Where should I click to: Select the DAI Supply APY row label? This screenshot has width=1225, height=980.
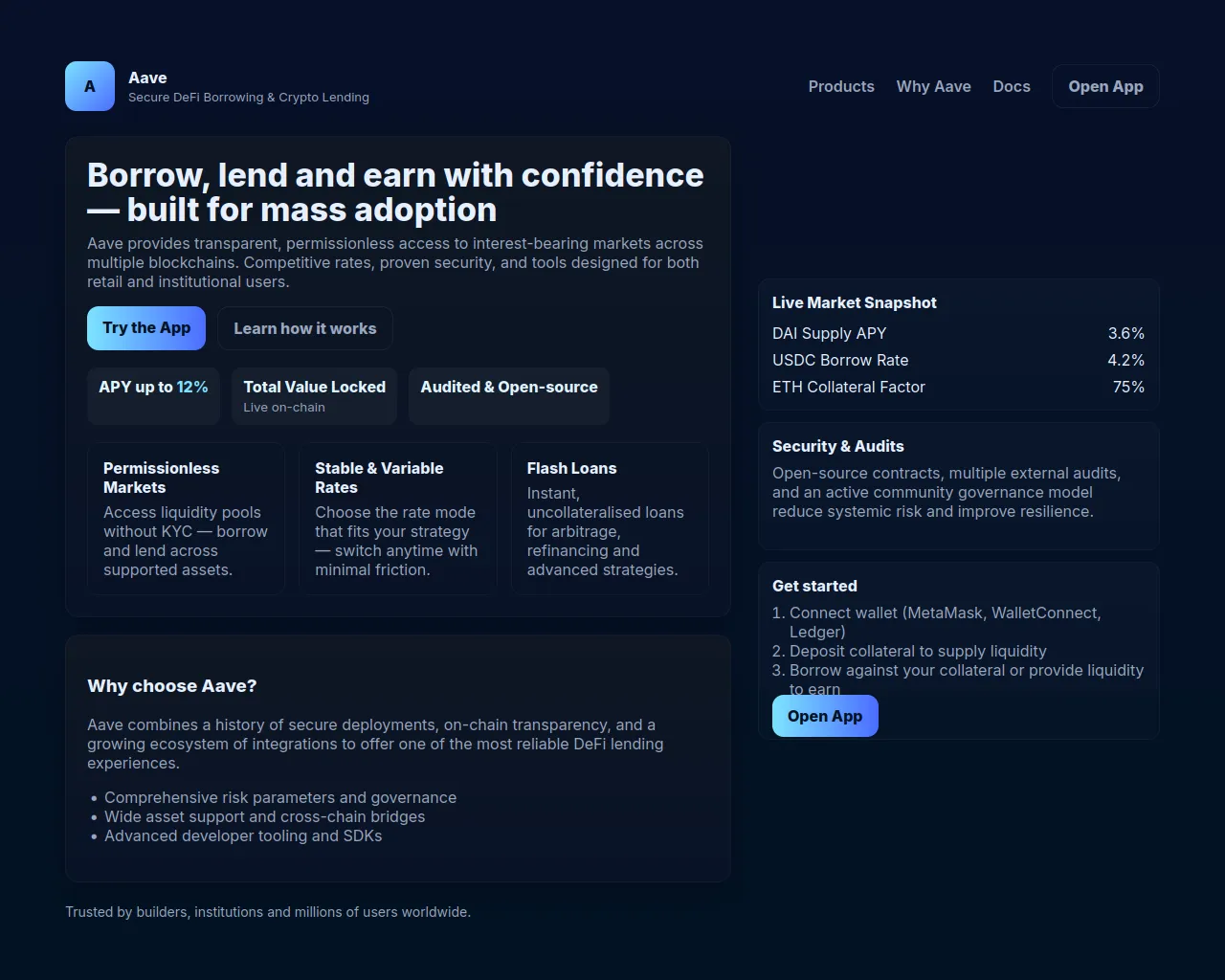(x=830, y=333)
